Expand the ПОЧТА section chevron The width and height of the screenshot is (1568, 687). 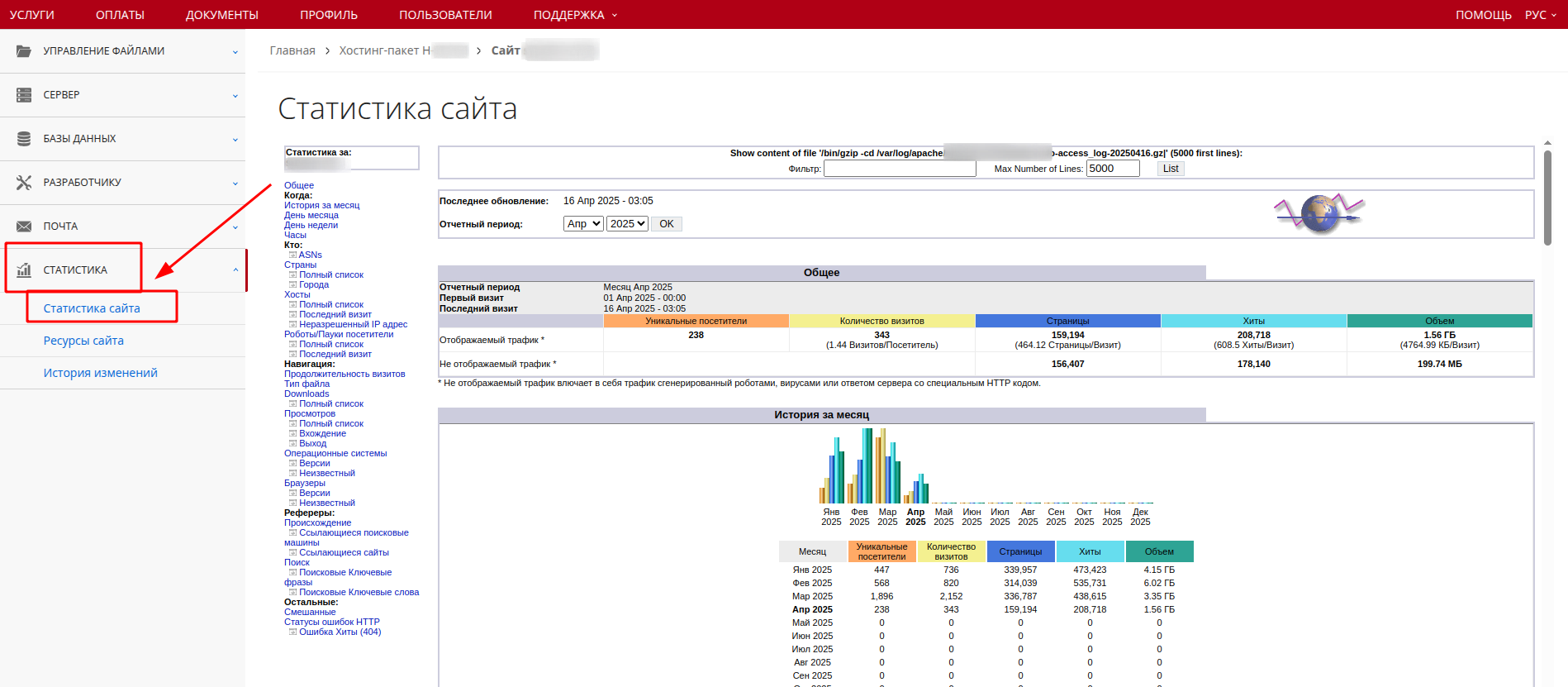tap(235, 227)
